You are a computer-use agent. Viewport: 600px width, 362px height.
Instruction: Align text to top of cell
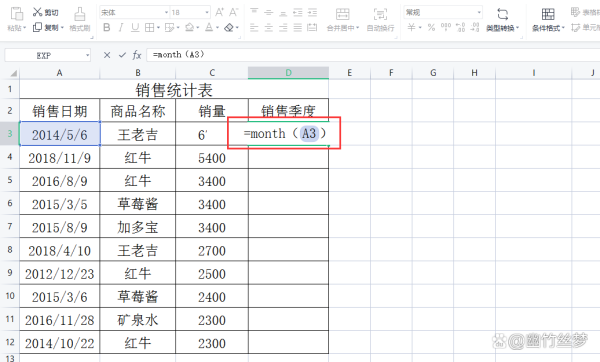point(254,12)
